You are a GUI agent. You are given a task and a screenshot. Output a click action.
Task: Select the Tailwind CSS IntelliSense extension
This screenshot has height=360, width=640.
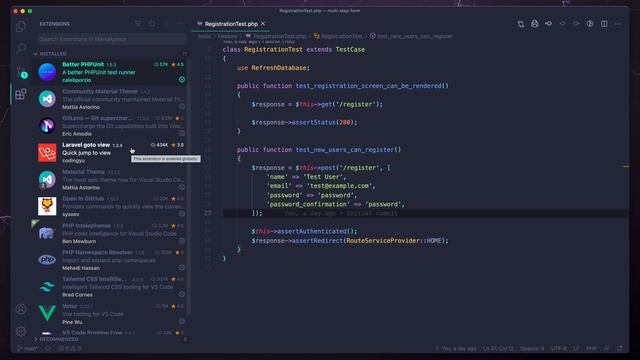[x=110, y=287]
